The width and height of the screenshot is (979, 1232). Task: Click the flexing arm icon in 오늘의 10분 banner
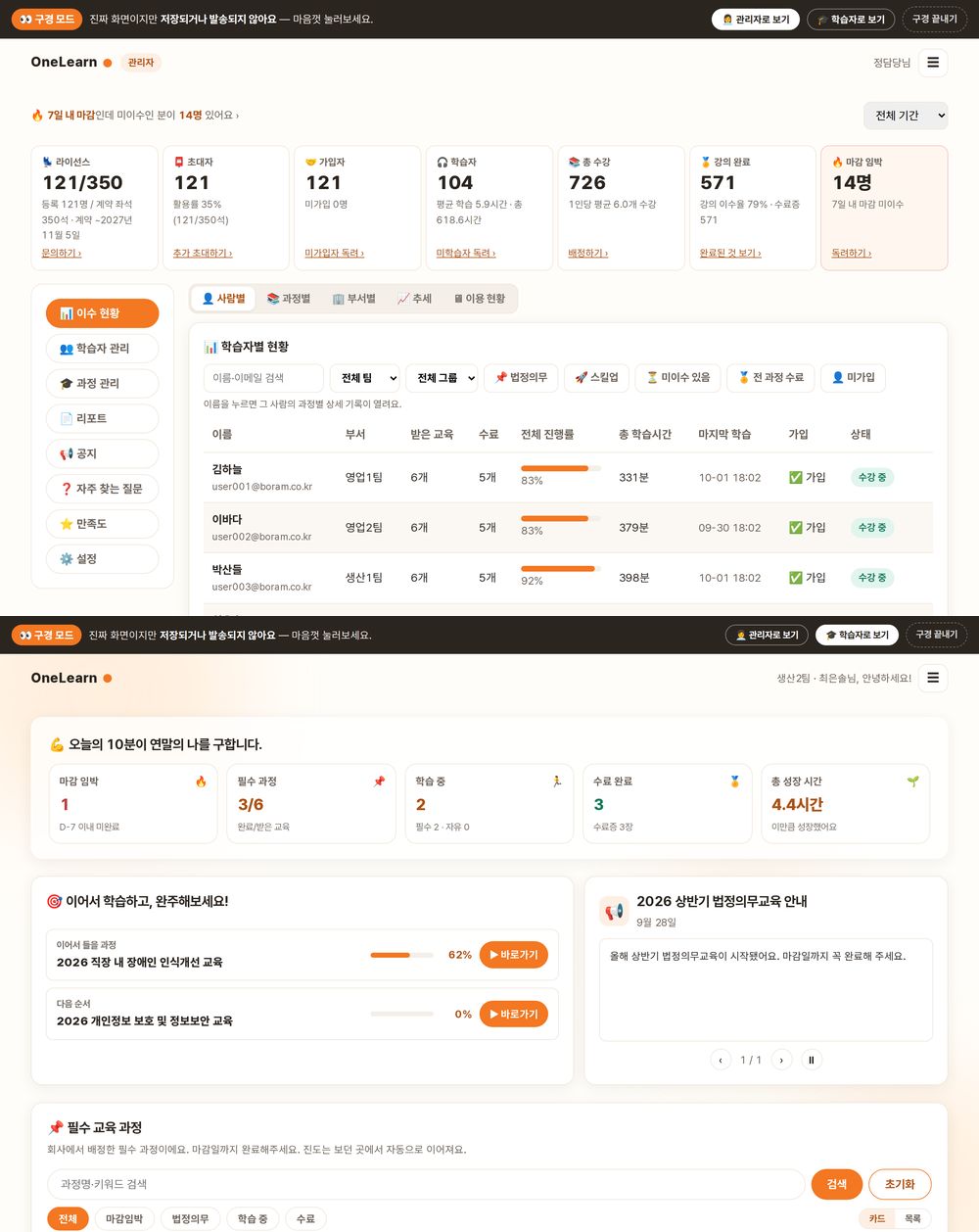pos(57,744)
